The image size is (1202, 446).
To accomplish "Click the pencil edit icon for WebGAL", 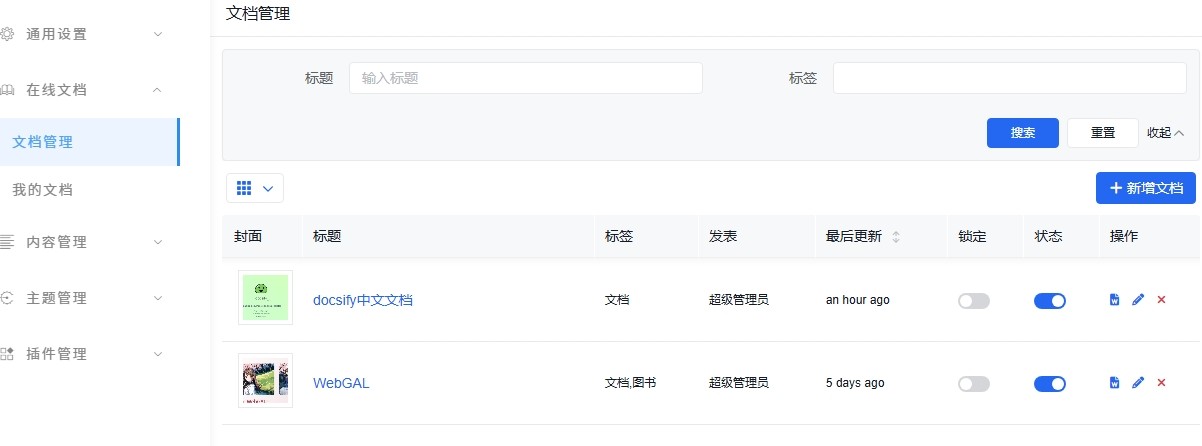I will [1138, 383].
